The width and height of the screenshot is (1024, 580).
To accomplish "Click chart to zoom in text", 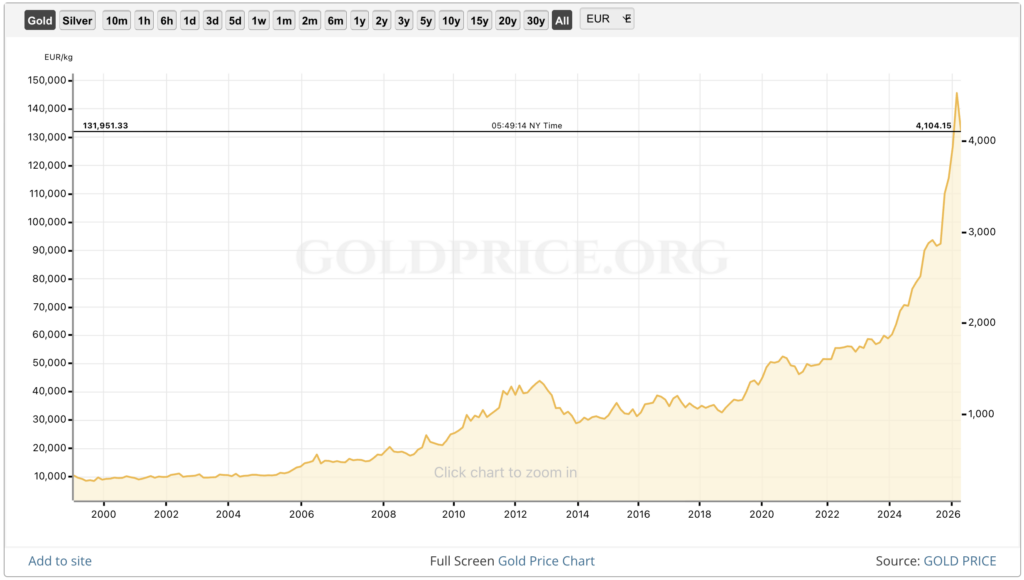I will (x=505, y=472).
